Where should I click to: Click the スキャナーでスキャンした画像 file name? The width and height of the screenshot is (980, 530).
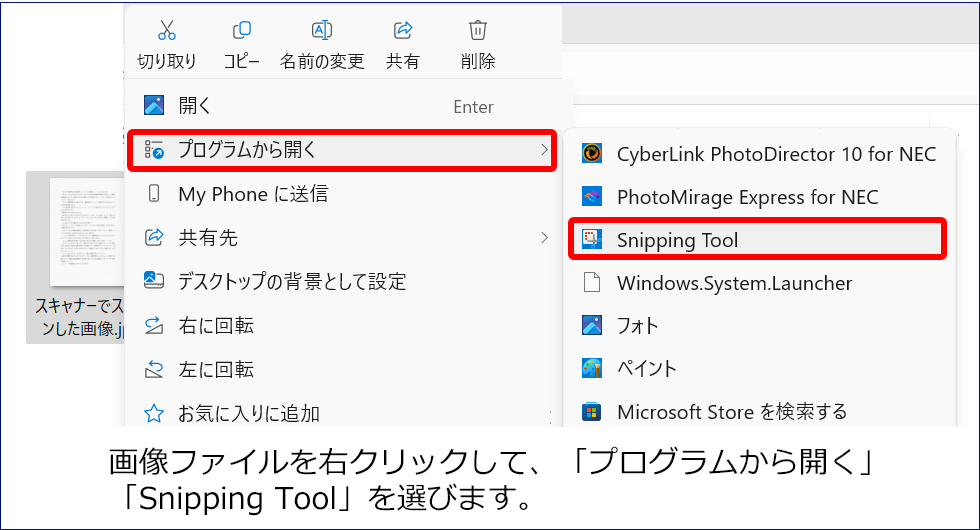80,317
